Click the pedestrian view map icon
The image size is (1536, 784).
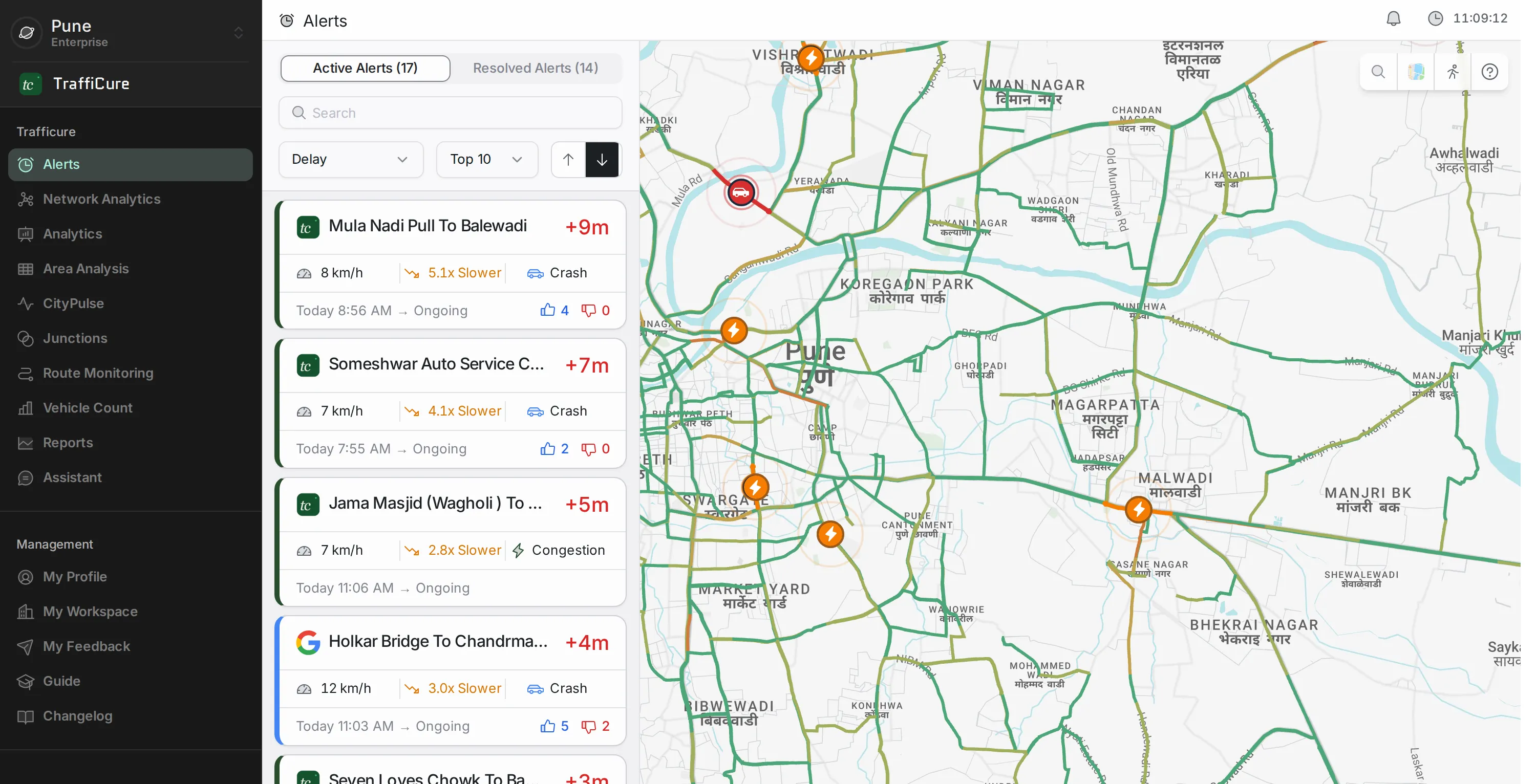(1453, 72)
